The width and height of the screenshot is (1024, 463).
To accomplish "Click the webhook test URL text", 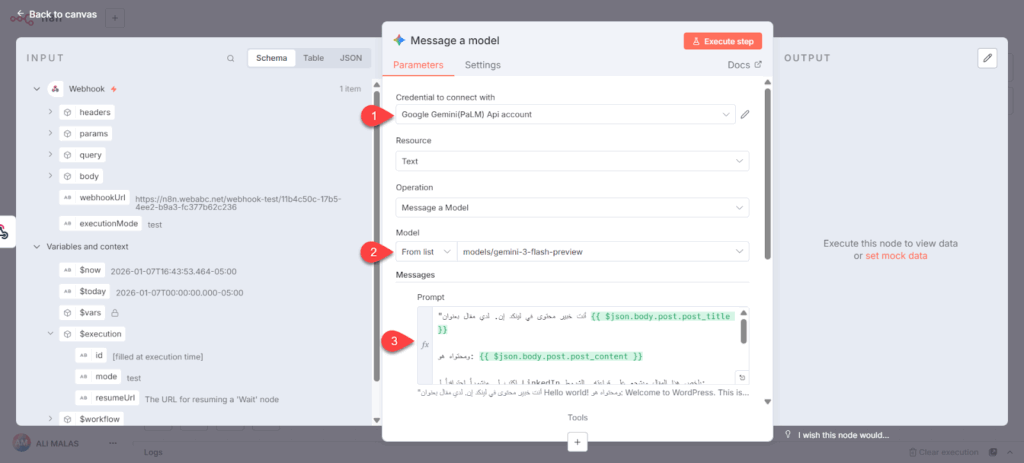I will tap(238, 203).
